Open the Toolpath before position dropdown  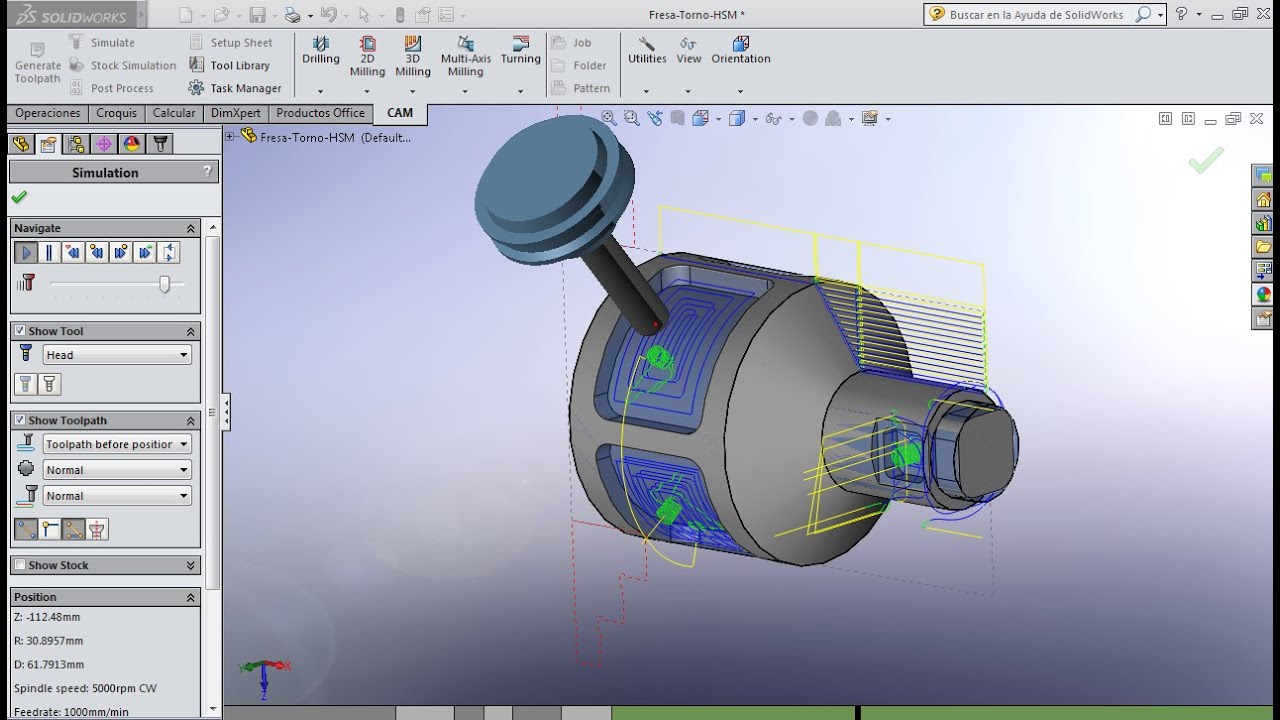(x=117, y=444)
